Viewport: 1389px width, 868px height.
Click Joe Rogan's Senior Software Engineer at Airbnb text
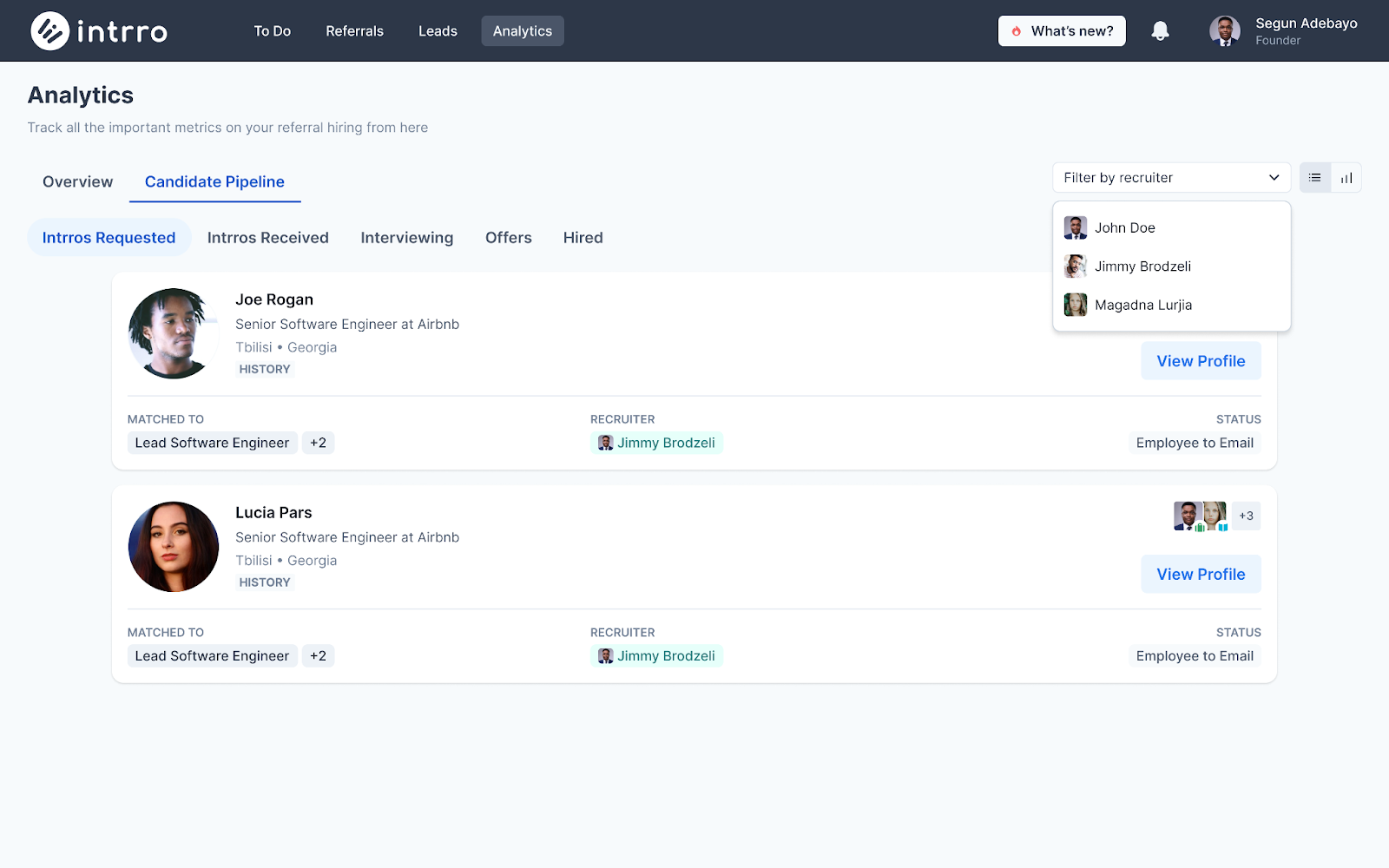click(347, 325)
